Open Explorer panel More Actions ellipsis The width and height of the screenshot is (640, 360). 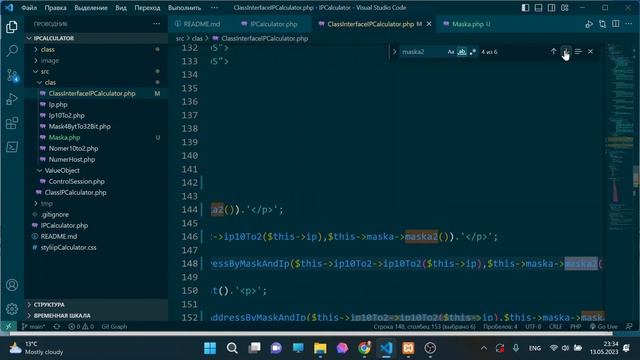click(156, 24)
